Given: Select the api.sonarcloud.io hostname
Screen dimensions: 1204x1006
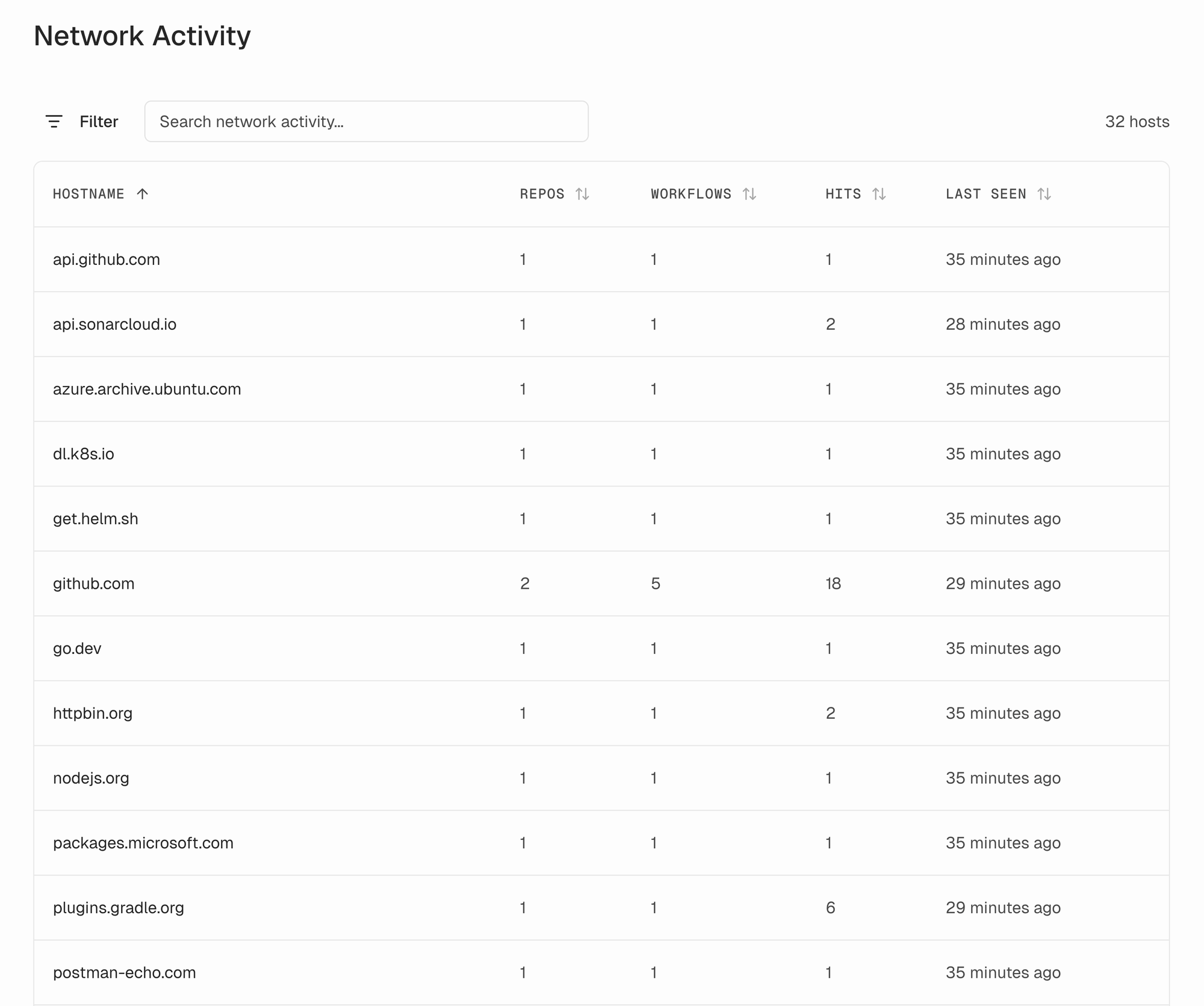Looking at the screenshot, I should pyautogui.click(x=114, y=324).
